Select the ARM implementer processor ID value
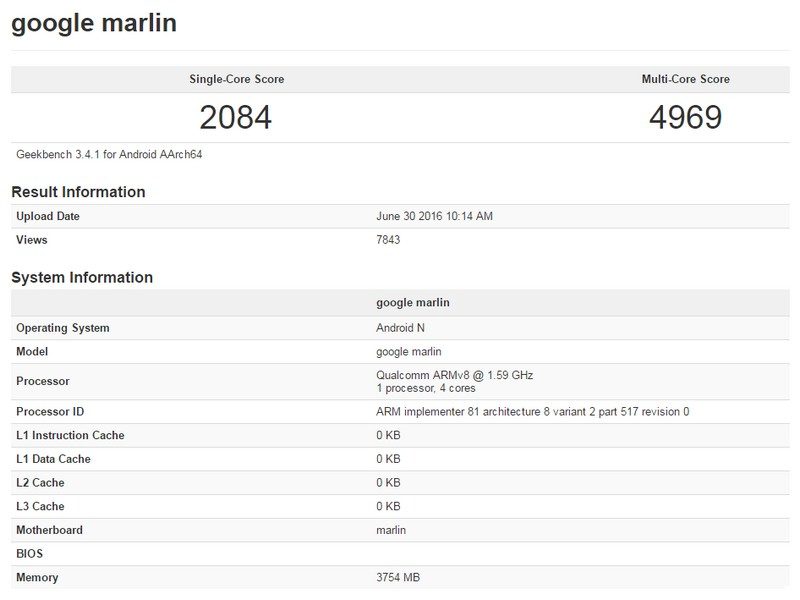Screen dimensions: 800x600 [532, 412]
